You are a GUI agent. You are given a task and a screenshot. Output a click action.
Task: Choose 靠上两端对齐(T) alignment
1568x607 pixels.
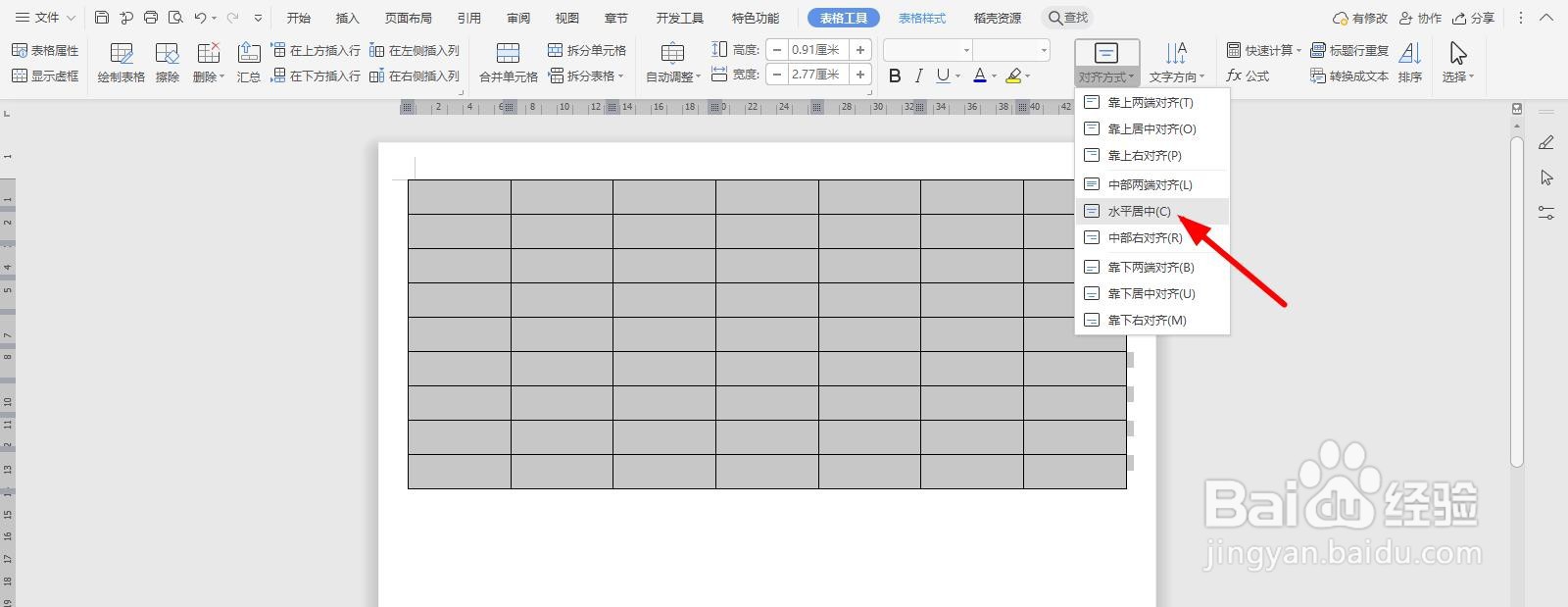[x=1151, y=102]
